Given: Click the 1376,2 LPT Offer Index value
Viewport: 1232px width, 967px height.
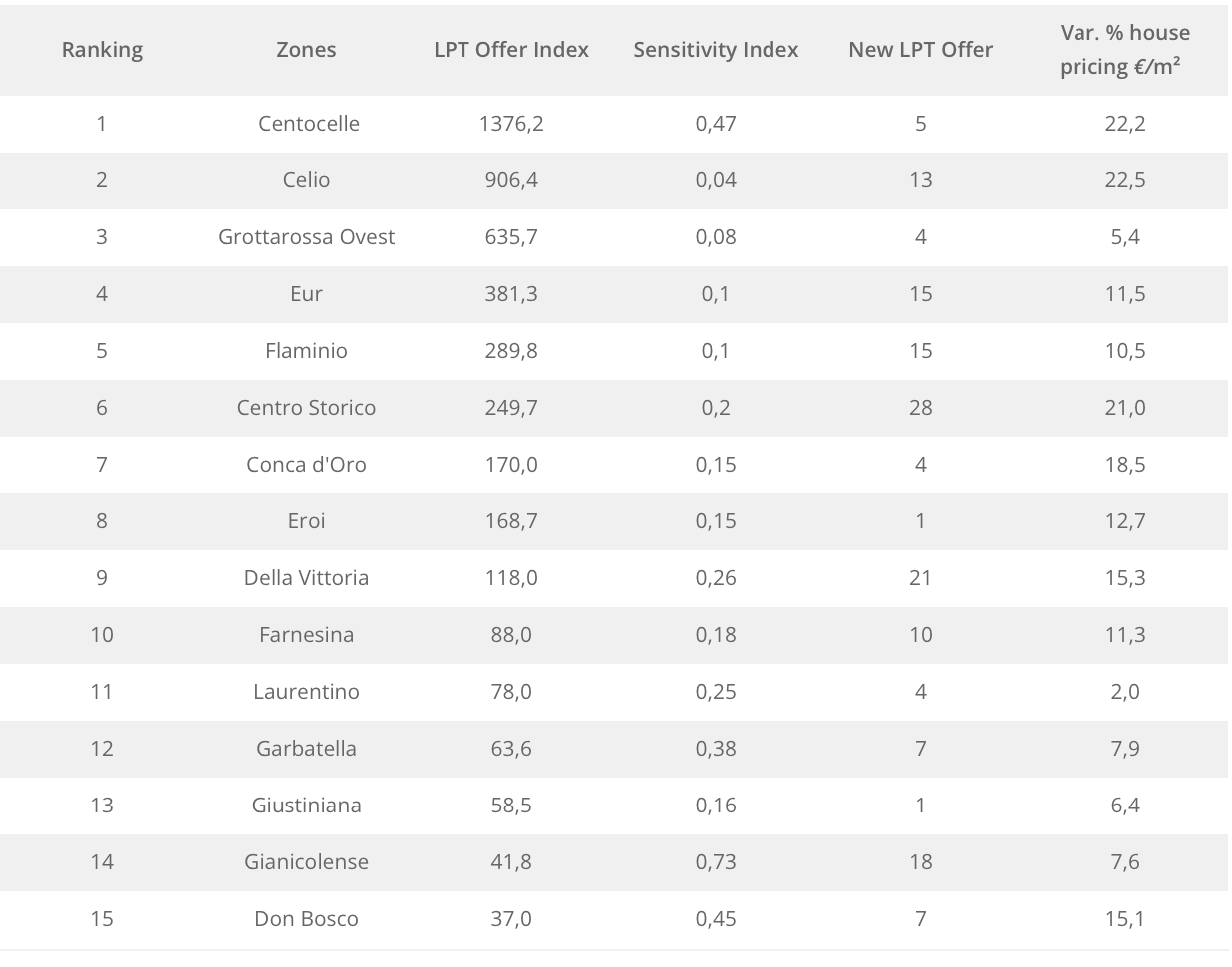Looking at the screenshot, I should [511, 124].
